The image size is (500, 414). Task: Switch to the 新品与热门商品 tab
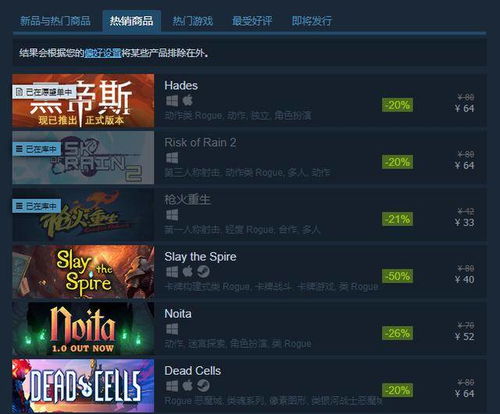point(55,21)
